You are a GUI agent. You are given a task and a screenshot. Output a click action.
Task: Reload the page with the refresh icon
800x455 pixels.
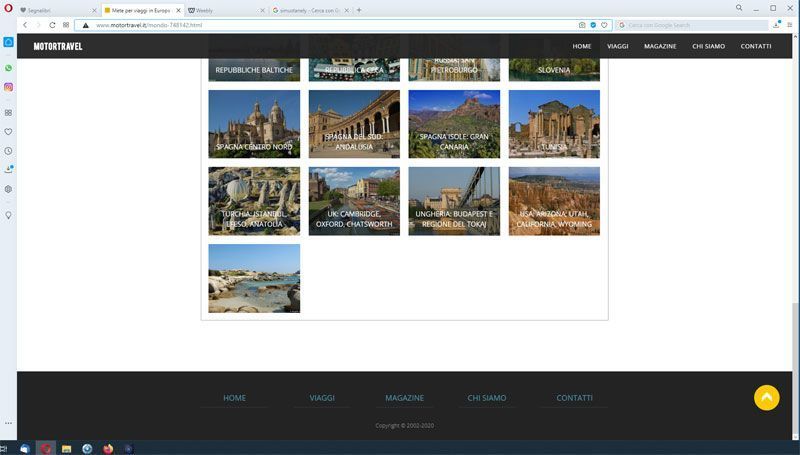pyautogui.click(x=52, y=25)
